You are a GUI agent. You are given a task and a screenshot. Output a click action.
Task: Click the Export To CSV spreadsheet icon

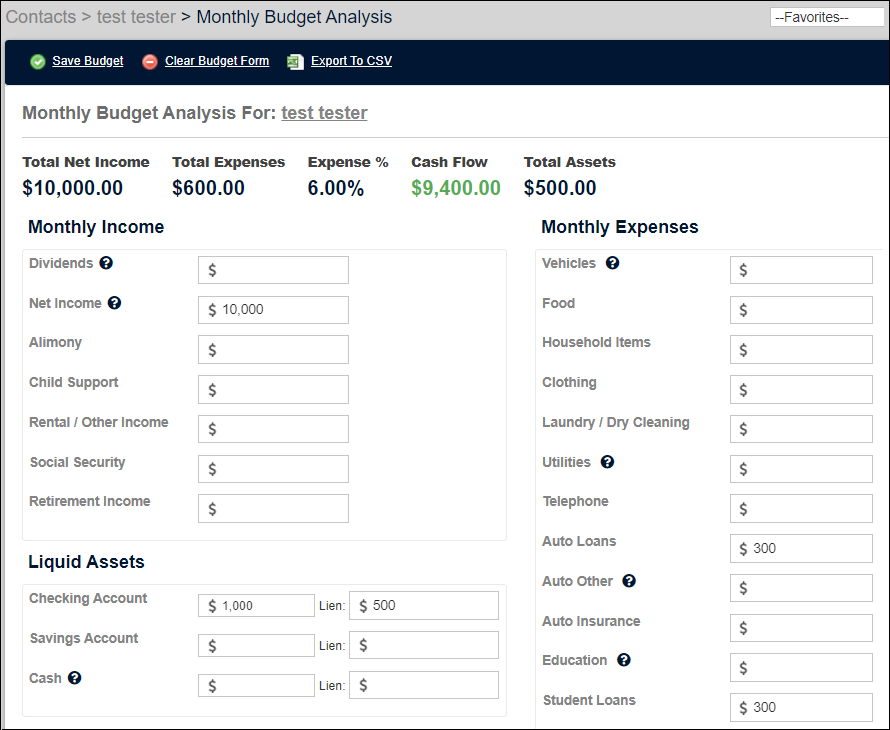[x=295, y=61]
